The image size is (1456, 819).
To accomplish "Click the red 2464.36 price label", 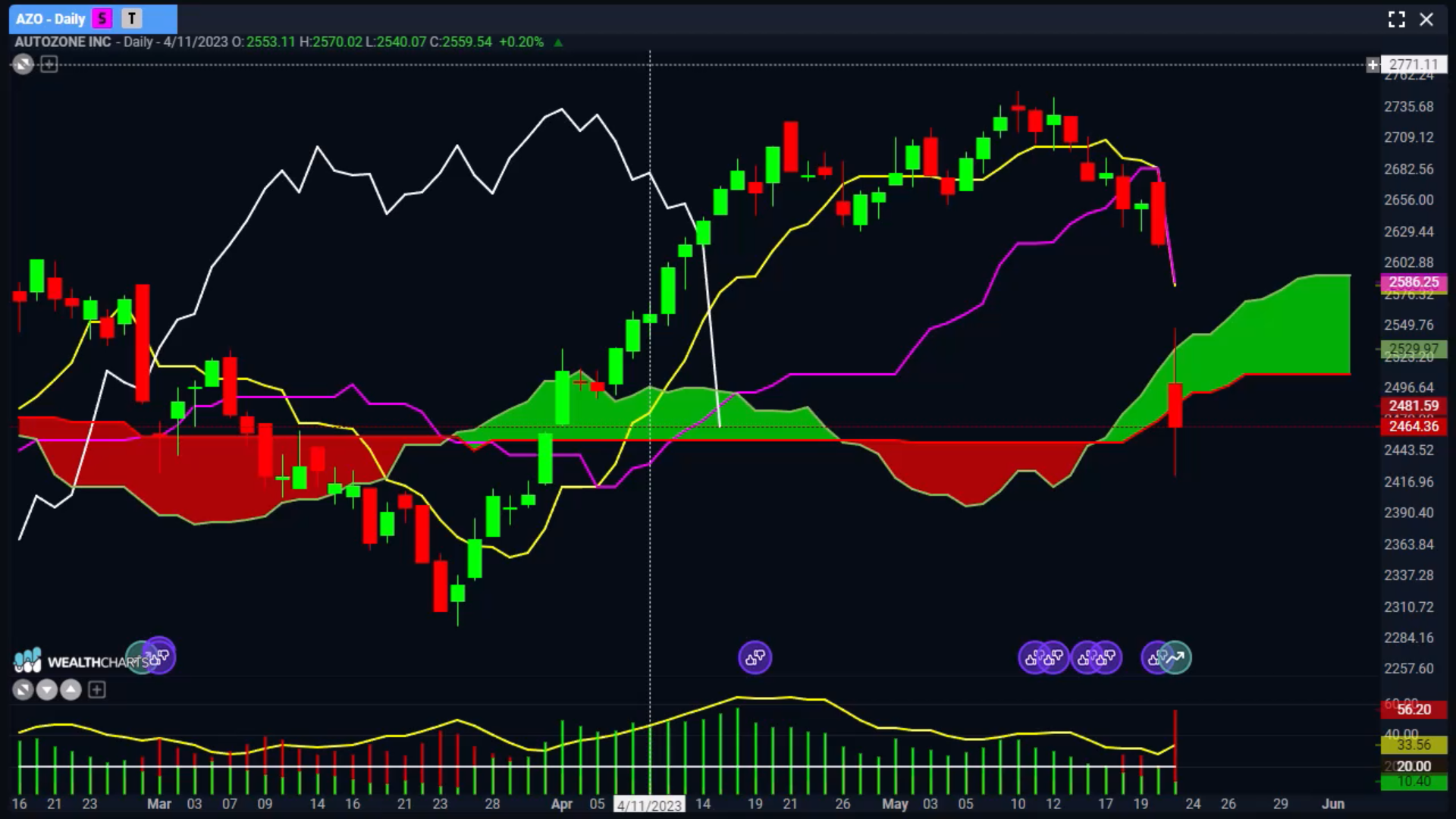I will [x=1414, y=426].
